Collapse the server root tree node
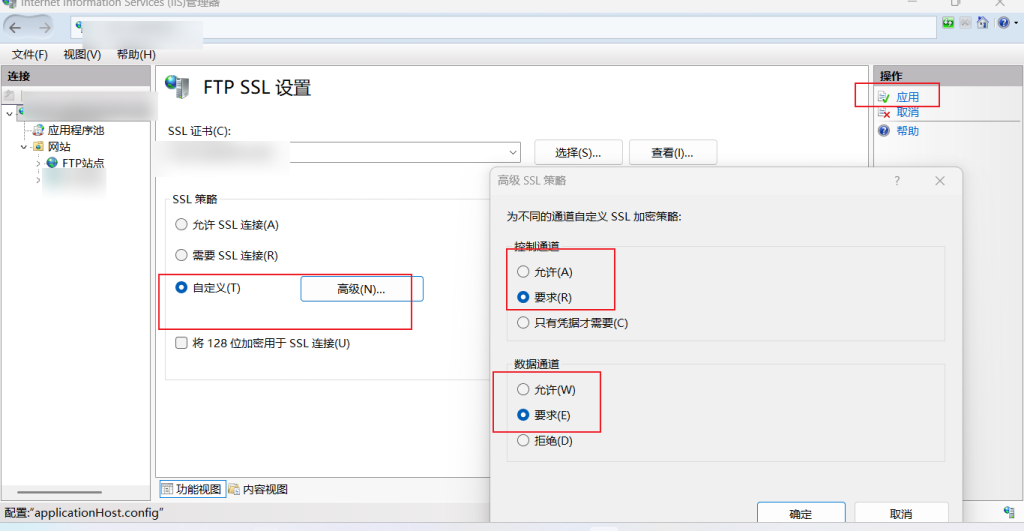Image resolution: width=1024 pixels, height=531 pixels. pos(9,114)
